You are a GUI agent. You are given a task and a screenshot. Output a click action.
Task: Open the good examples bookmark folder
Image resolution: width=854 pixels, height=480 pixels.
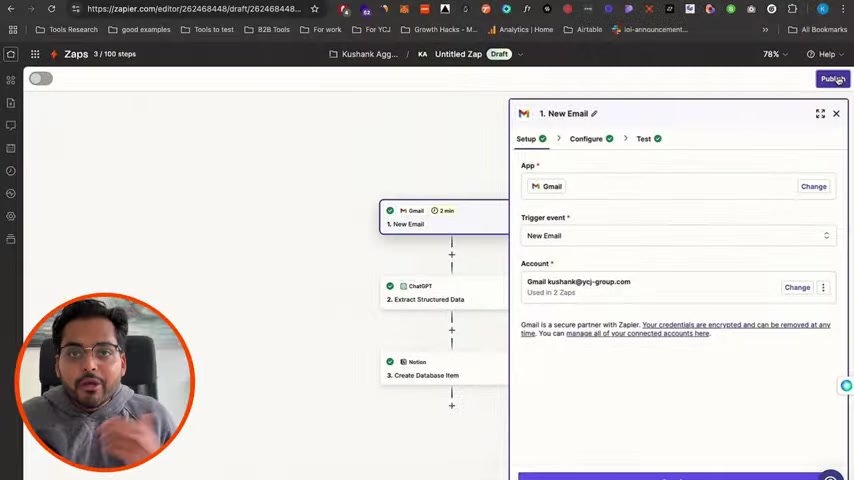click(x=139, y=29)
